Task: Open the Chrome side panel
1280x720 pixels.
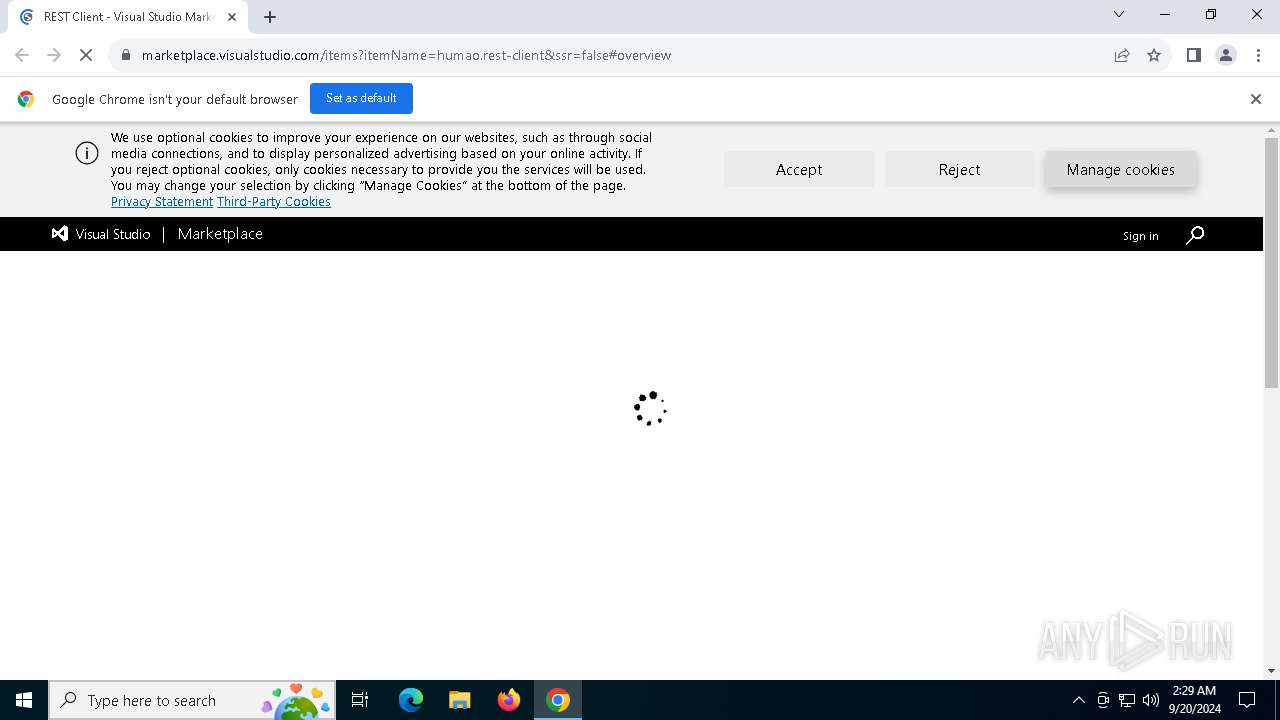Action: coord(1193,55)
